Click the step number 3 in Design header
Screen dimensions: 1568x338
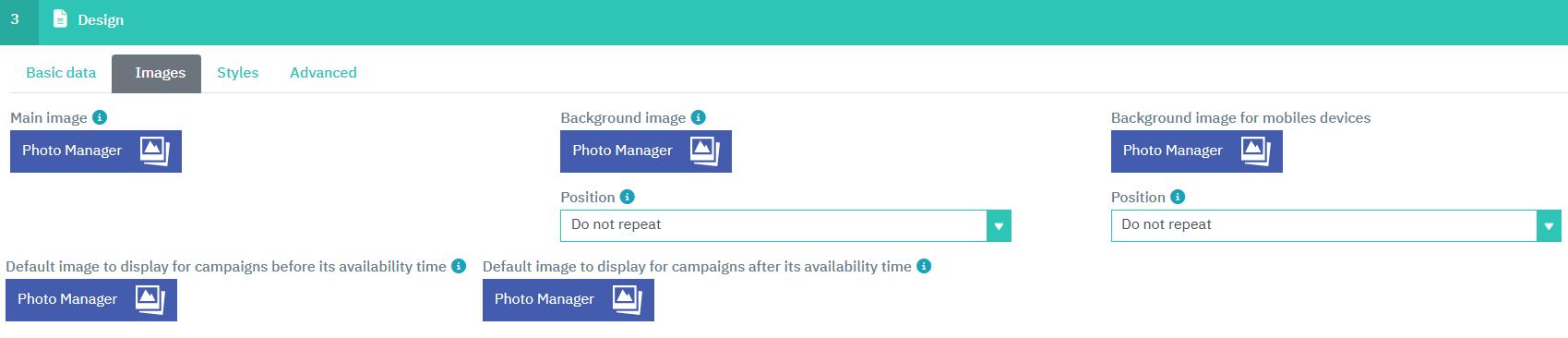click(15, 19)
